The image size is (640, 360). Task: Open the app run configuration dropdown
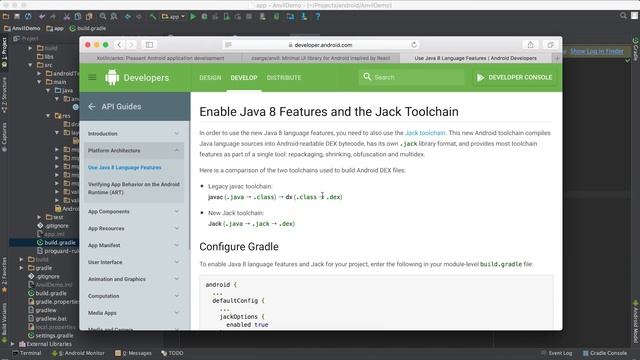coord(173,17)
